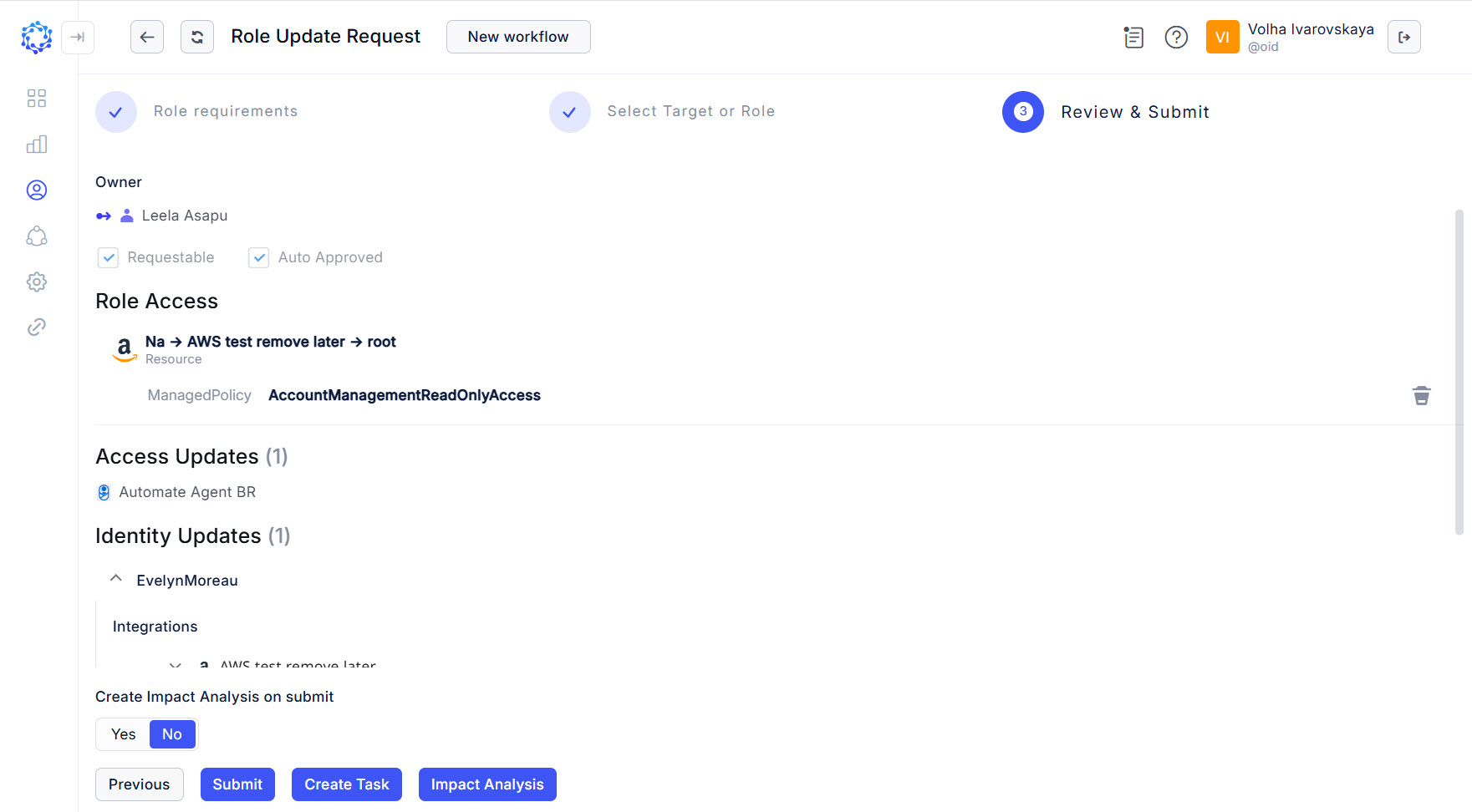Select the analytics bar chart sidebar icon
Screen dimensions: 1472x812
pyautogui.click(x=37, y=144)
